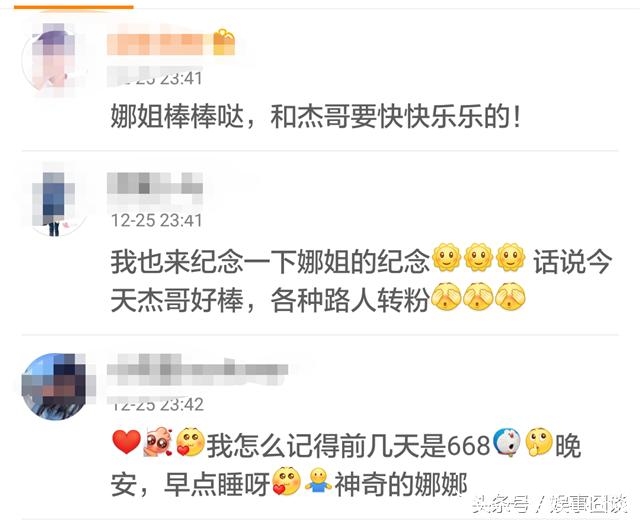Click the red heart emoji

click(127, 442)
